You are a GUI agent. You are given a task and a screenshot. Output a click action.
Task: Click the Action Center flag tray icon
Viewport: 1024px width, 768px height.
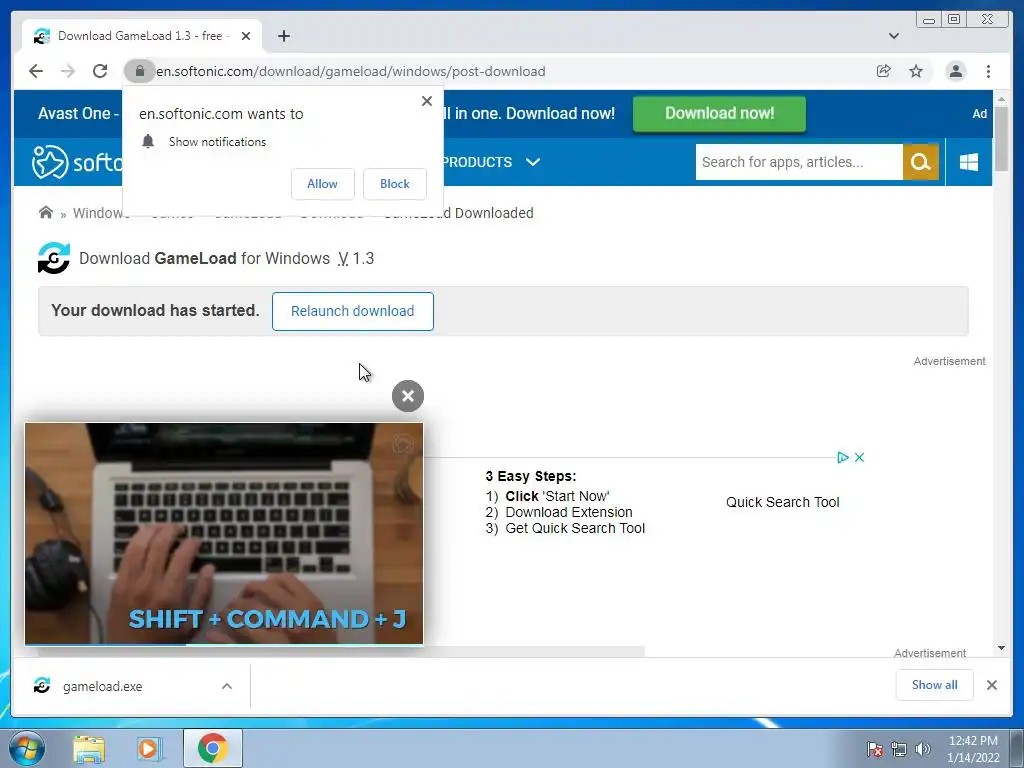[x=875, y=748]
